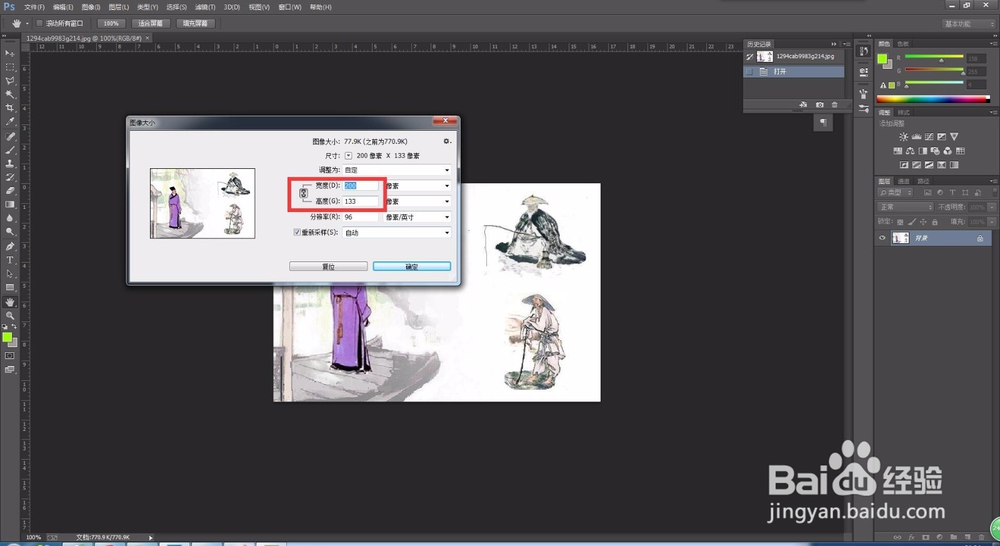Select the Horizontal Type tool

[x=10, y=260]
